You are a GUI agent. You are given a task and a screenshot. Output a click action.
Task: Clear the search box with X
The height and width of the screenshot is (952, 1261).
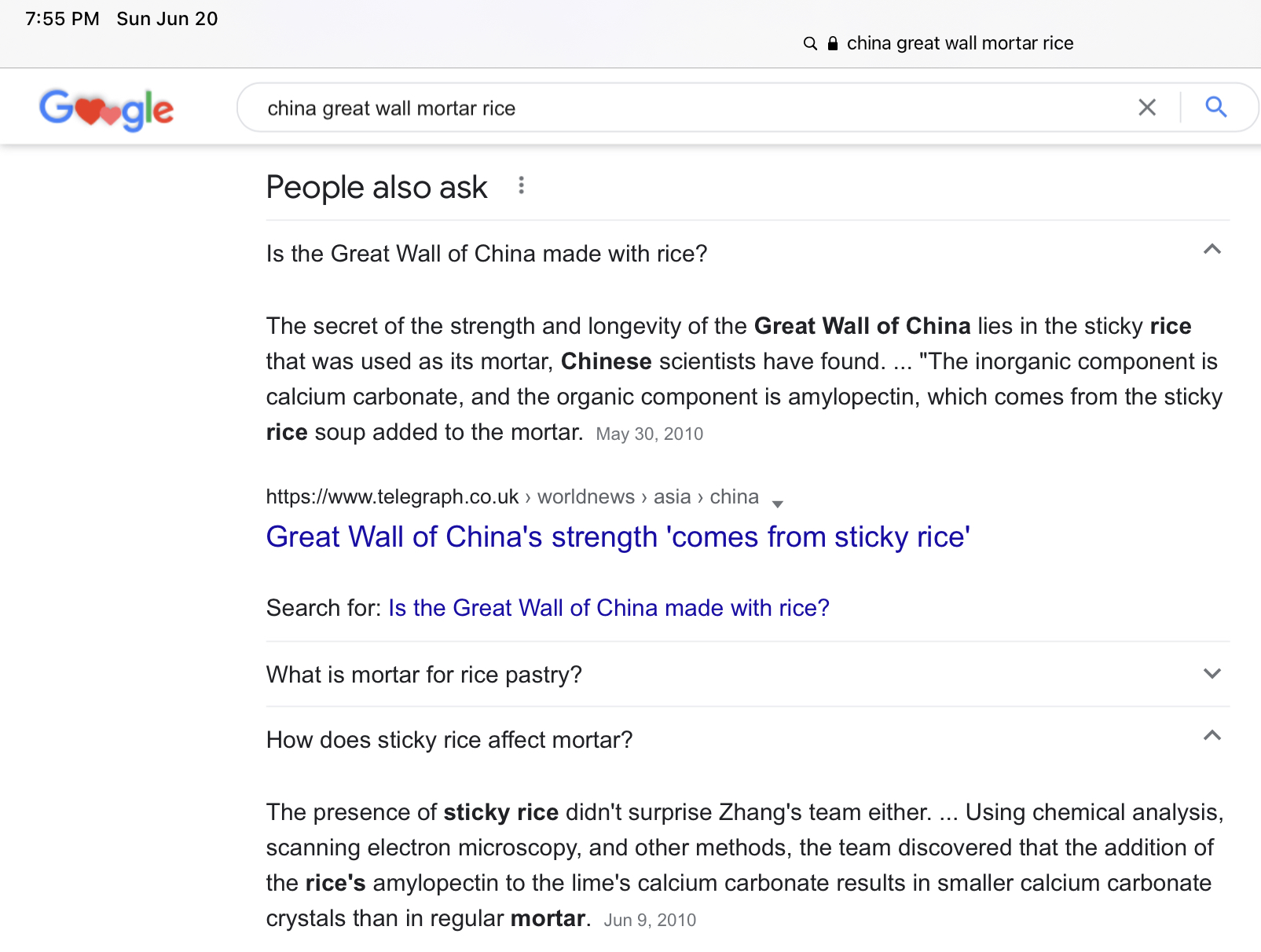[x=1146, y=108]
